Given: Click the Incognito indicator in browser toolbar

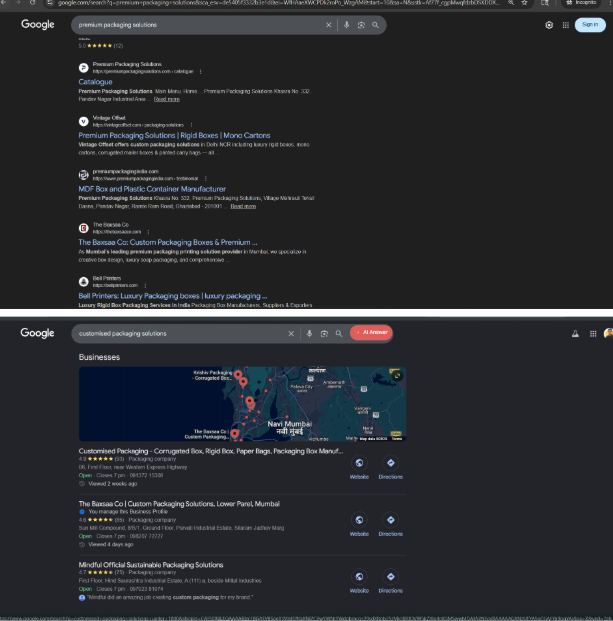Looking at the screenshot, I should [x=581, y=3].
